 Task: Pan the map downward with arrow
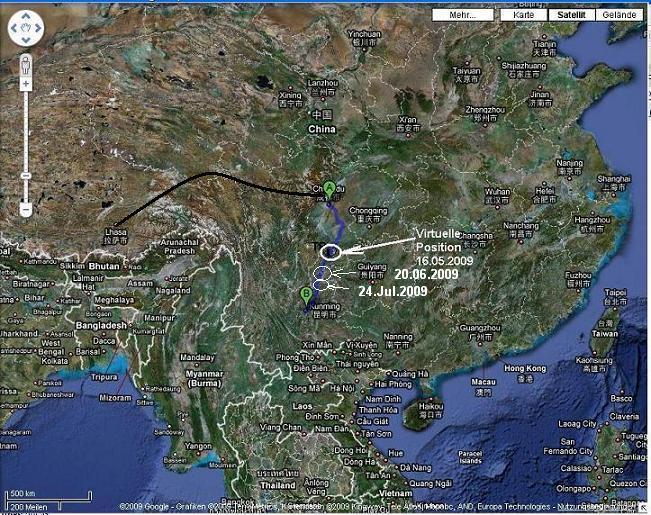click(x=26, y=39)
